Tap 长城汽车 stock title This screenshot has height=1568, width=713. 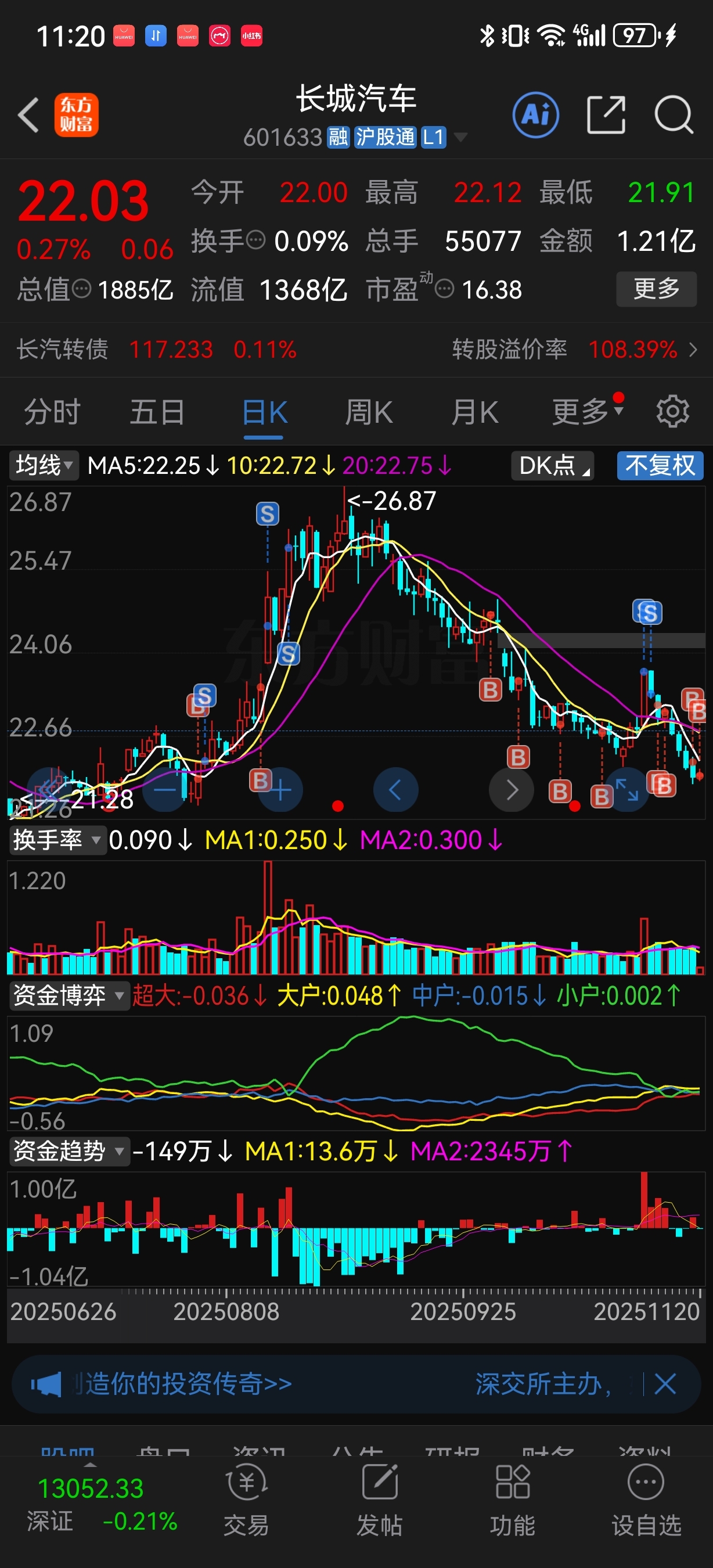(356, 99)
